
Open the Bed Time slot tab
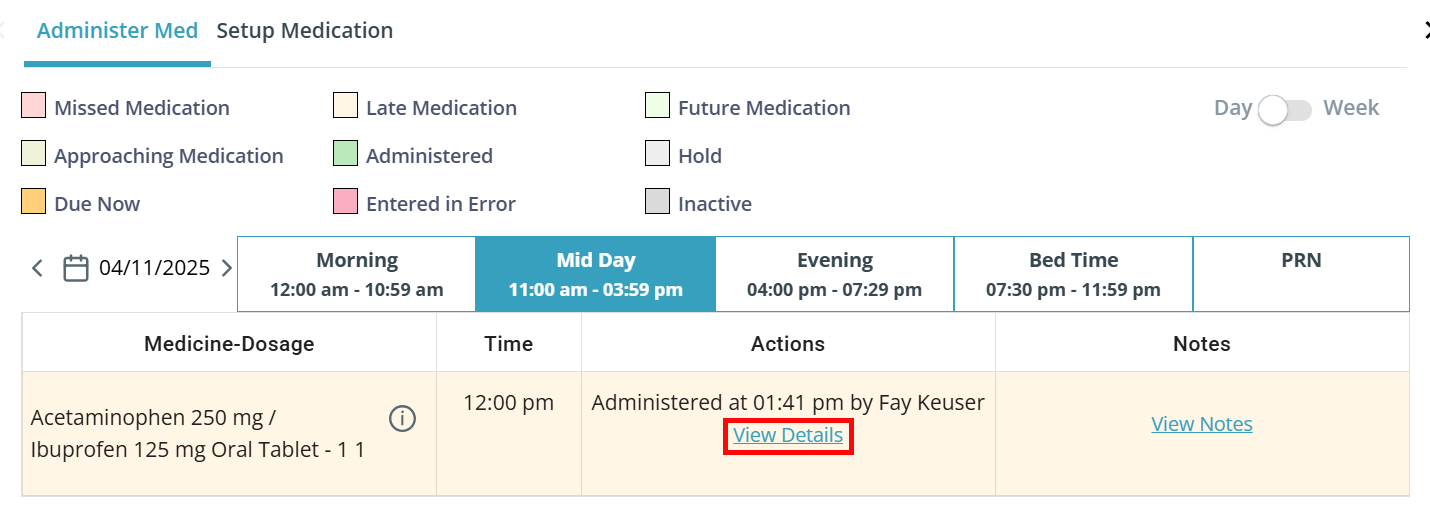tap(1073, 274)
